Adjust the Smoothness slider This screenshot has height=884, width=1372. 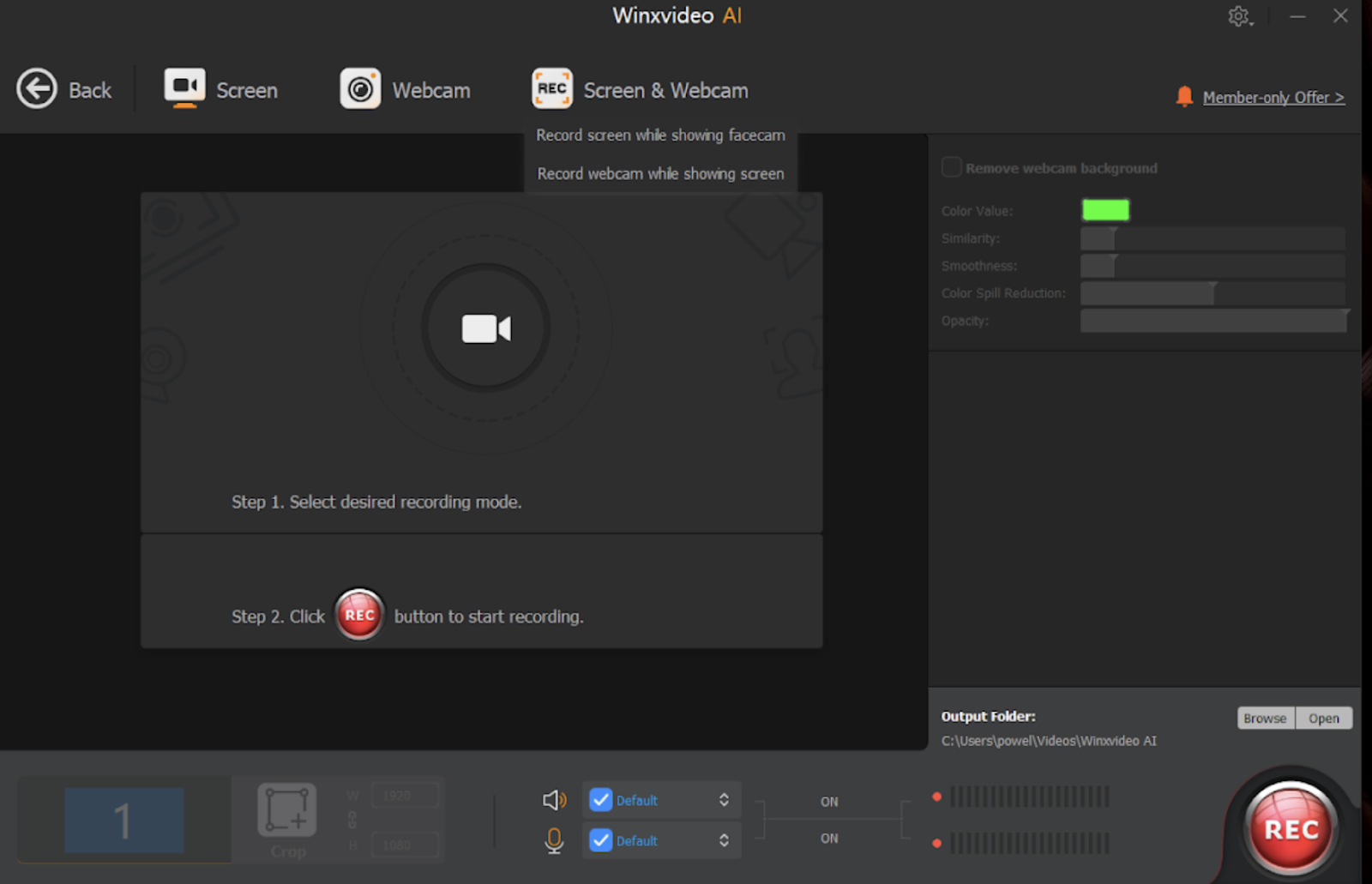[1213, 265]
